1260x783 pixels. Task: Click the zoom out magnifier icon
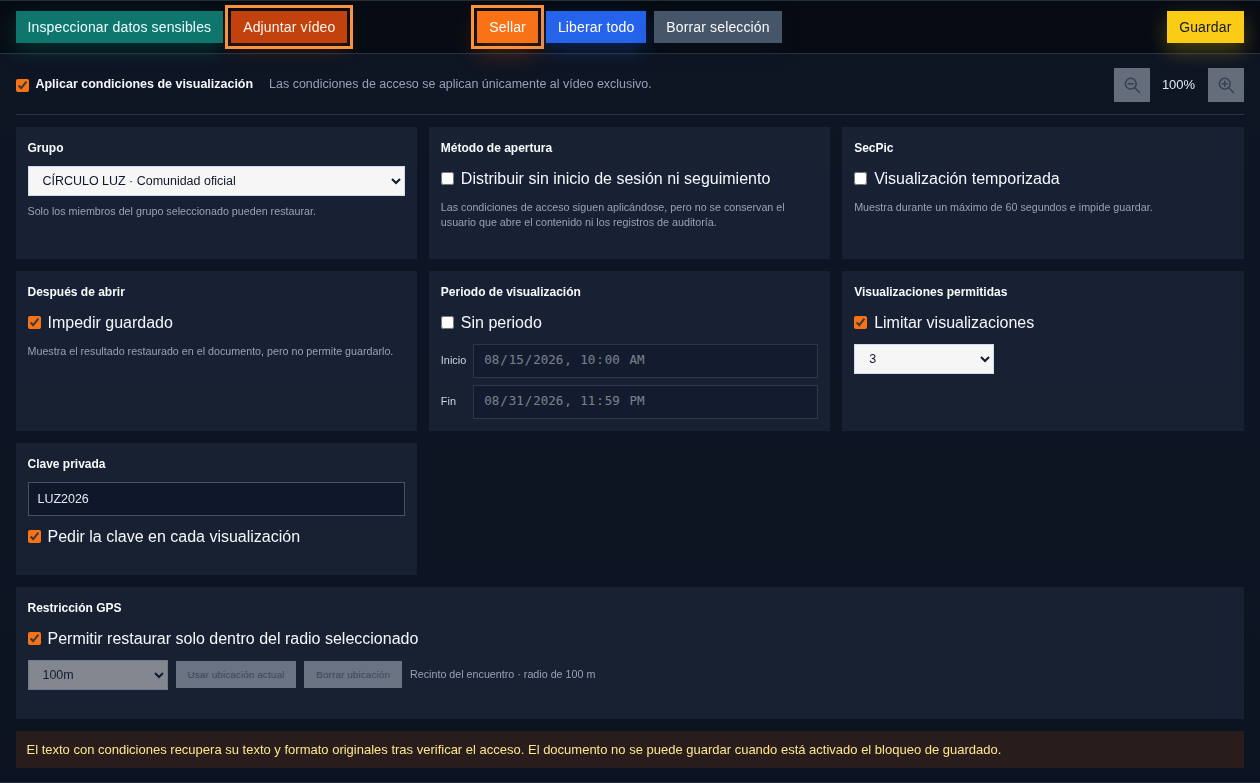click(x=1132, y=85)
